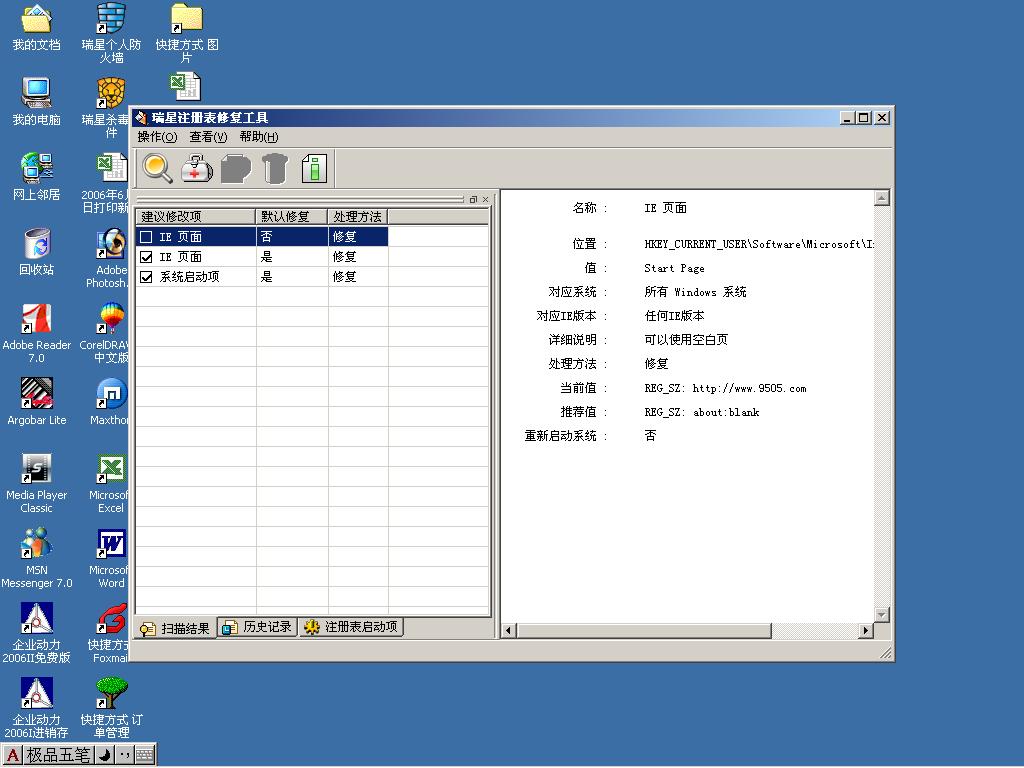This screenshot has width=1024, height=768.
Task: Click the red A input-method icon
Action: tap(12, 755)
